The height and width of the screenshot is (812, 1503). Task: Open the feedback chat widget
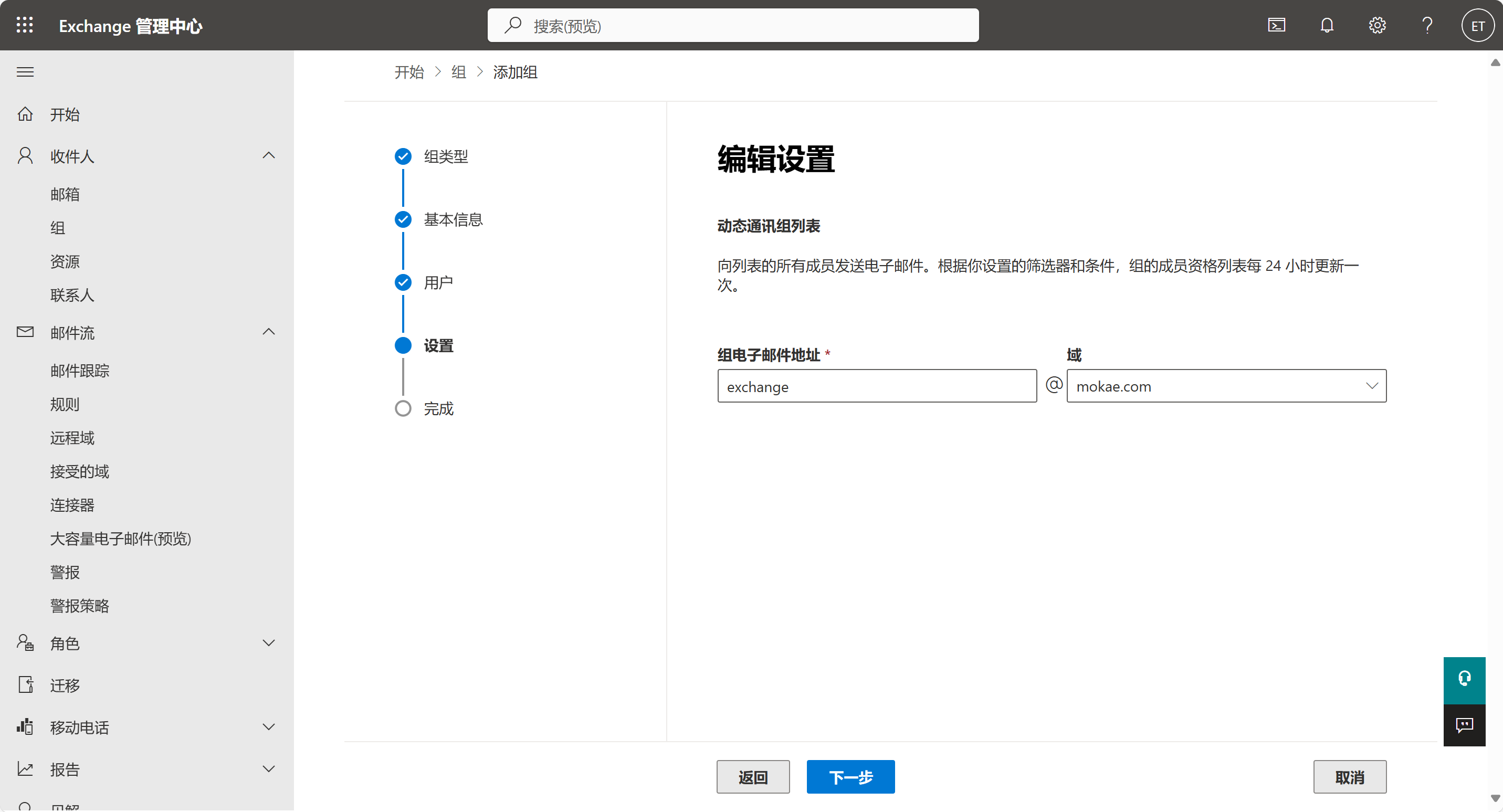tap(1465, 725)
